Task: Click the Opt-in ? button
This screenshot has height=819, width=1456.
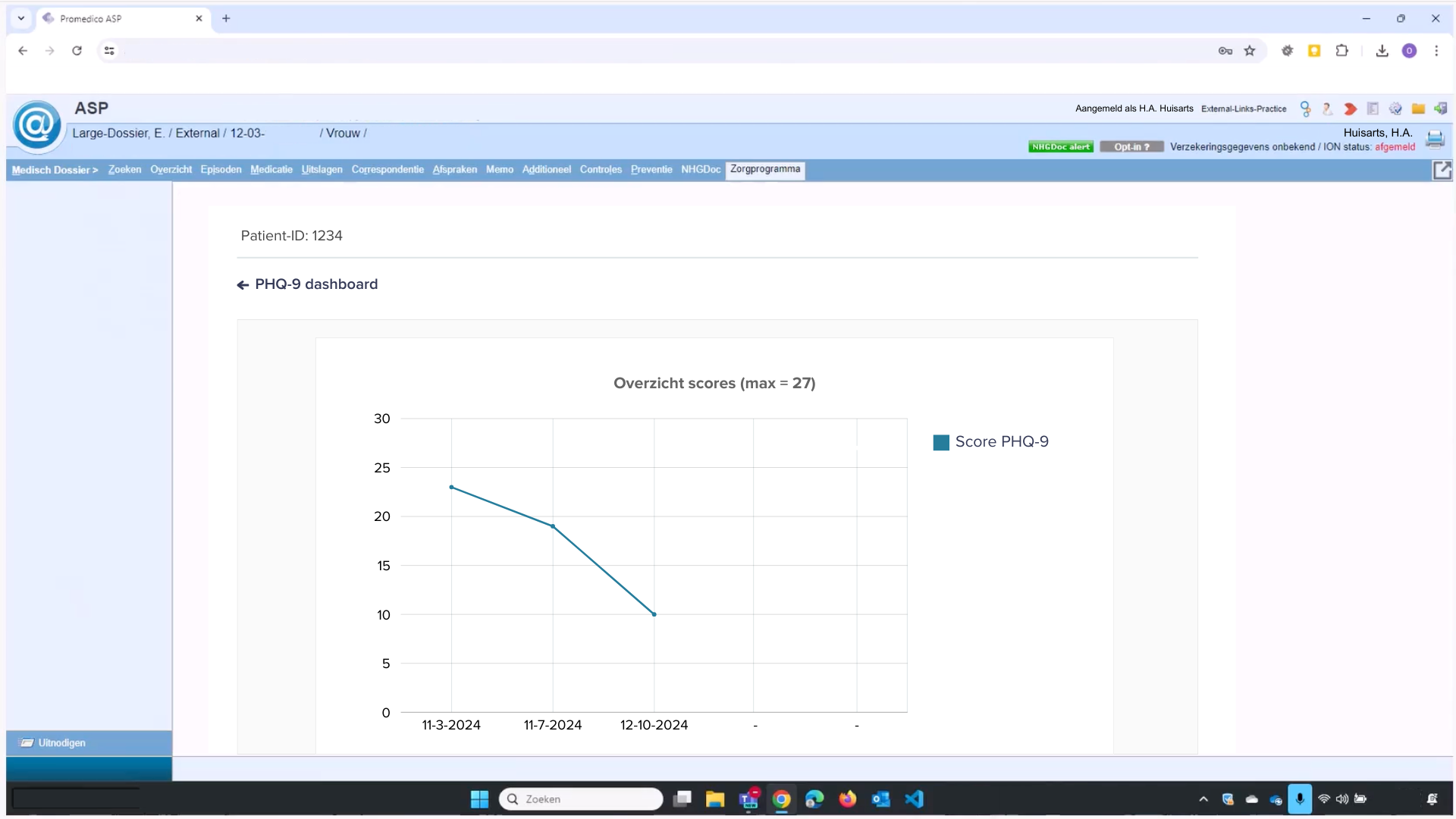Action: pyautogui.click(x=1131, y=147)
